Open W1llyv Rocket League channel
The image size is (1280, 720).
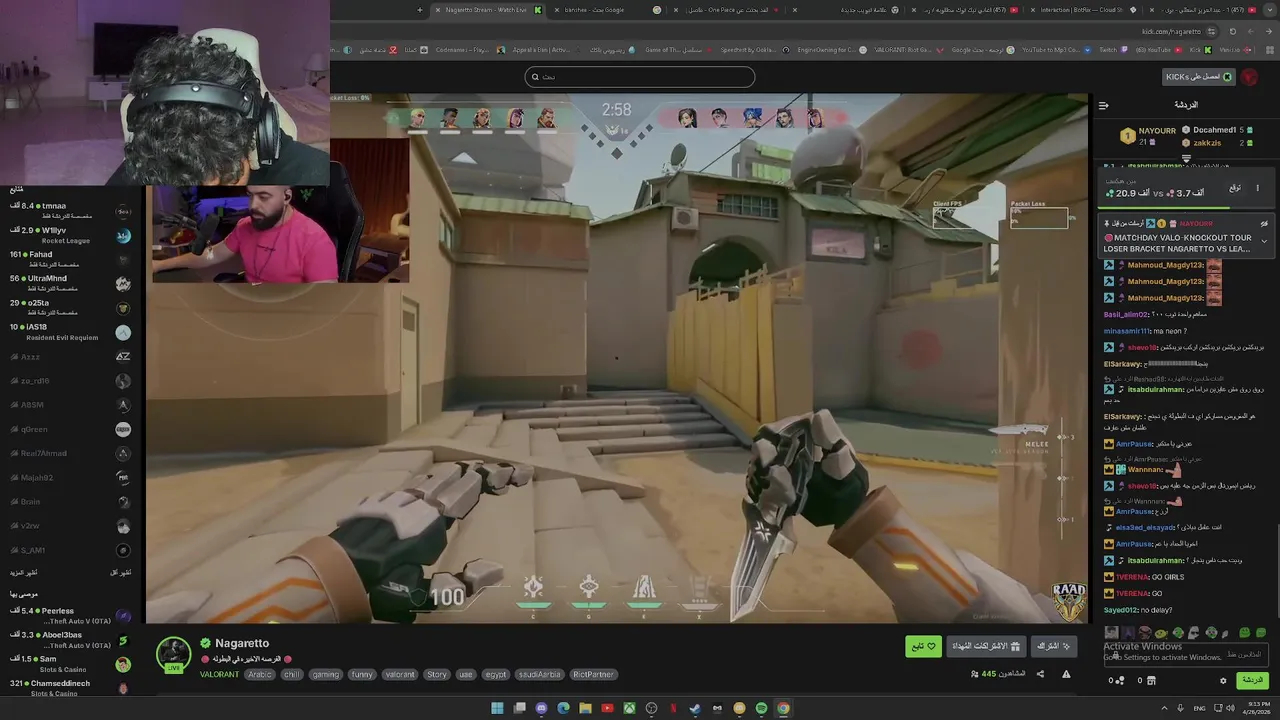[72, 235]
